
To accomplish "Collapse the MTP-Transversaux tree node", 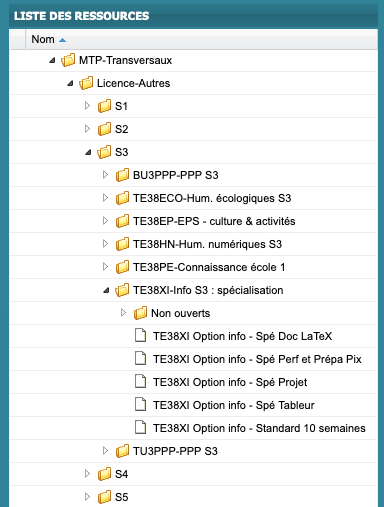I will pos(52,60).
